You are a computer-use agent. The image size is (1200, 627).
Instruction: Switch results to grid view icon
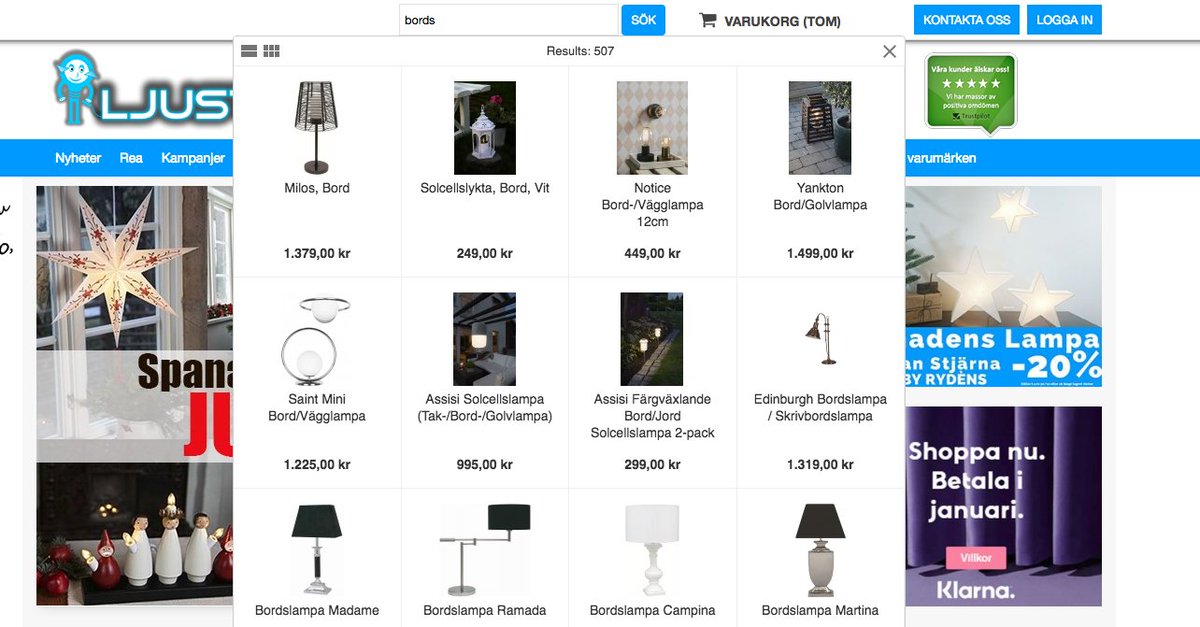(271, 51)
